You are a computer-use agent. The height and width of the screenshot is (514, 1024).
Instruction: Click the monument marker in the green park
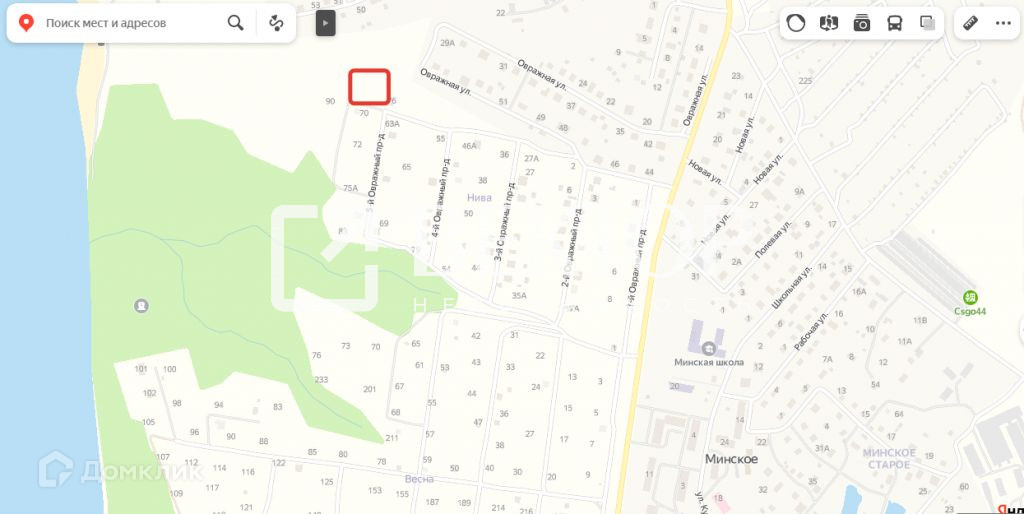coord(141,306)
